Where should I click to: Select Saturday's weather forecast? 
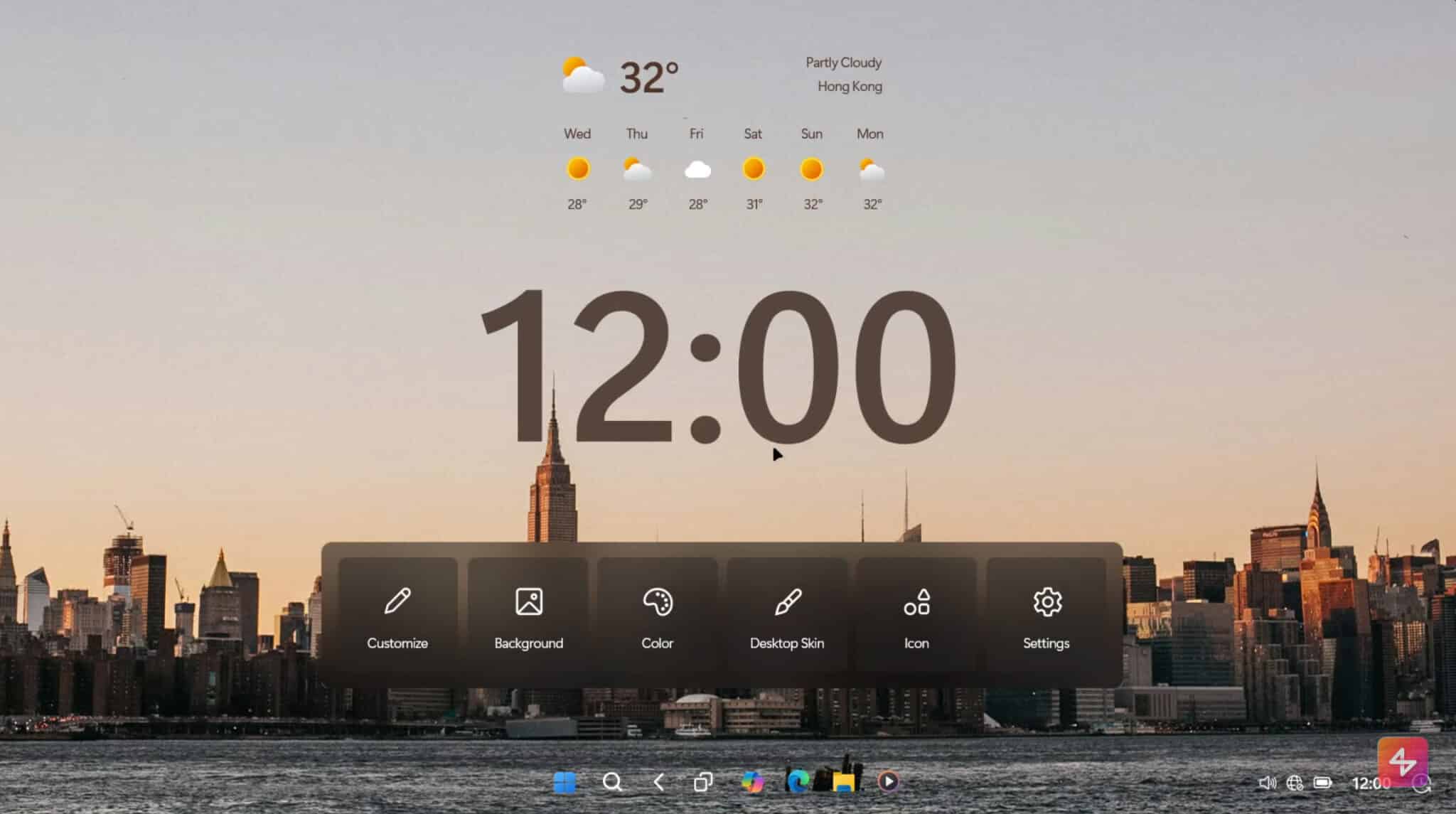[x=754, y=168]
